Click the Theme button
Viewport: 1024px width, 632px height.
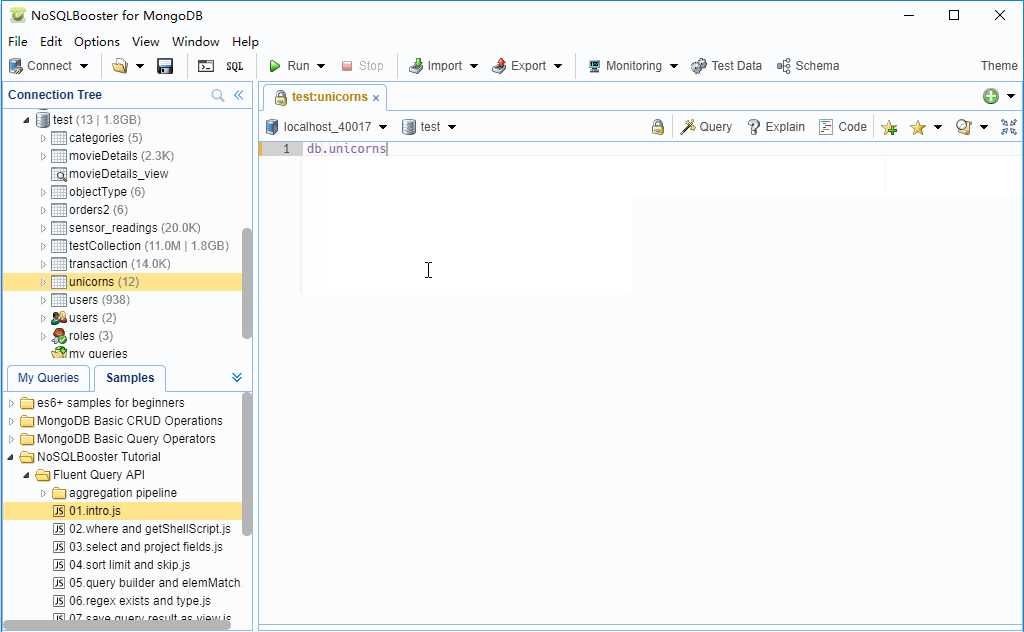click(999, 66)
